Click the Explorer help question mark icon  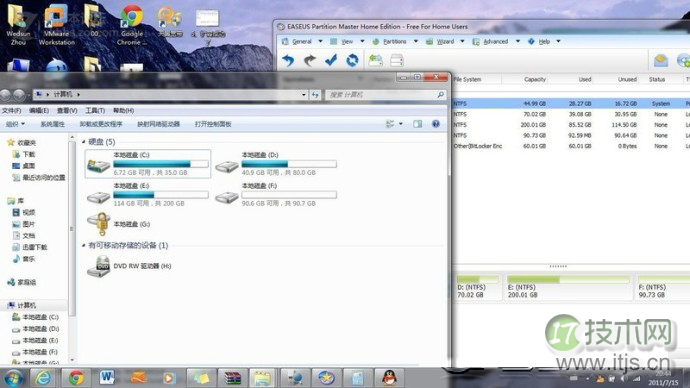pyautogui.click(x=436, y=124)
